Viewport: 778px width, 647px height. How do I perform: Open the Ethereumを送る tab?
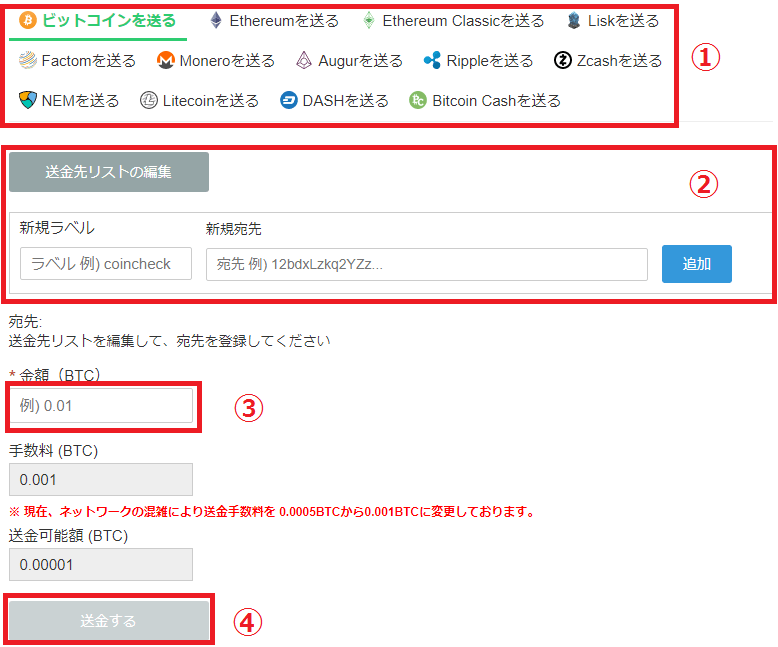coord(274,21)
